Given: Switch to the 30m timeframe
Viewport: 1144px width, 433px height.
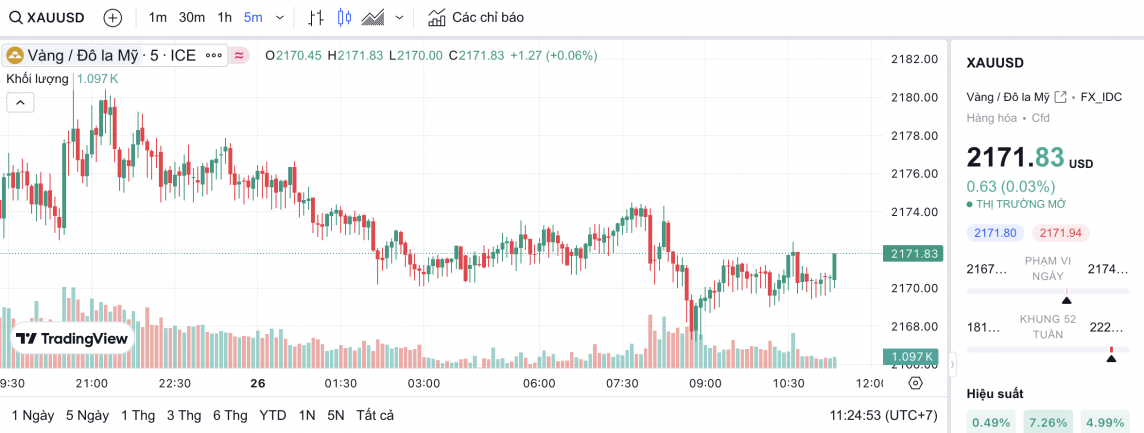Looking at the screenshot, I should point(192,17).
